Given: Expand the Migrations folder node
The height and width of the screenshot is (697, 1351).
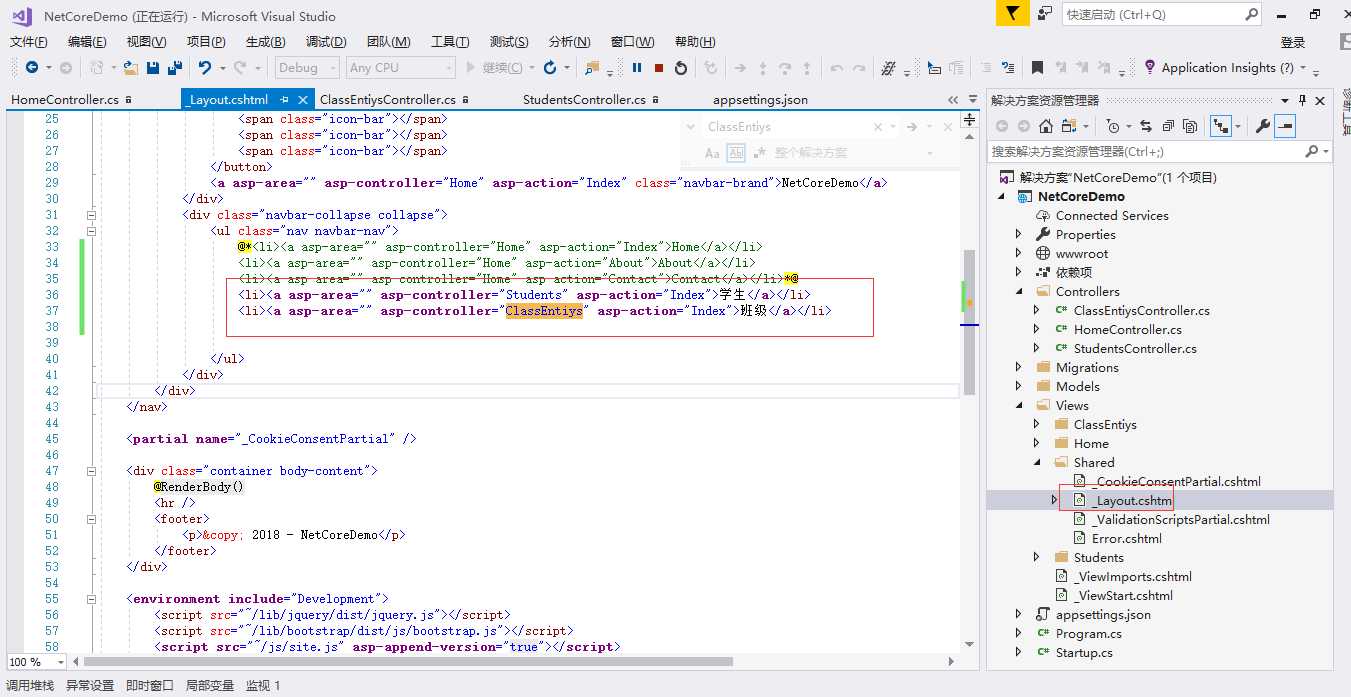Looking at the screenshot, I should coord(1019,367).
